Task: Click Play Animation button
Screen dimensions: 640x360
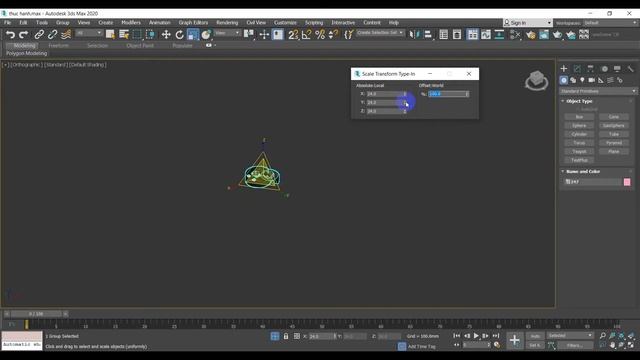Action: (x=476, y=336)
